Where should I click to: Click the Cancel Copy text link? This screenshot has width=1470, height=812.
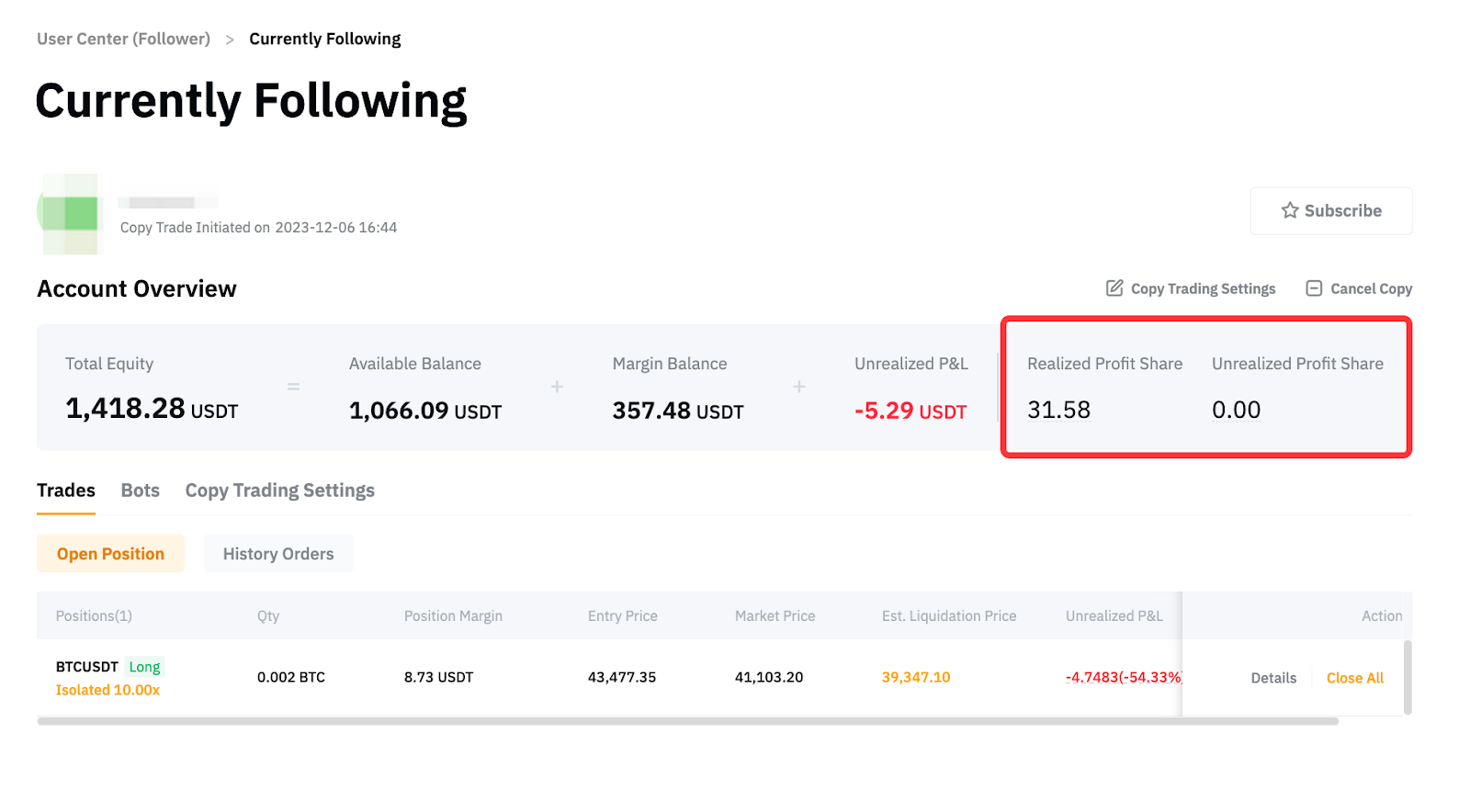coord(1371,288)
